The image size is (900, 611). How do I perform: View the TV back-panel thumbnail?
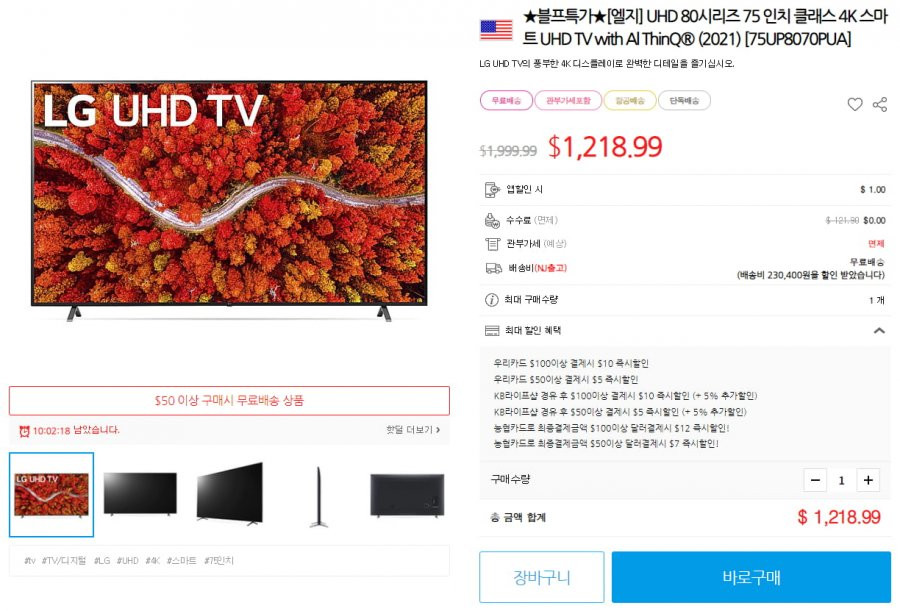click(407, 495)
